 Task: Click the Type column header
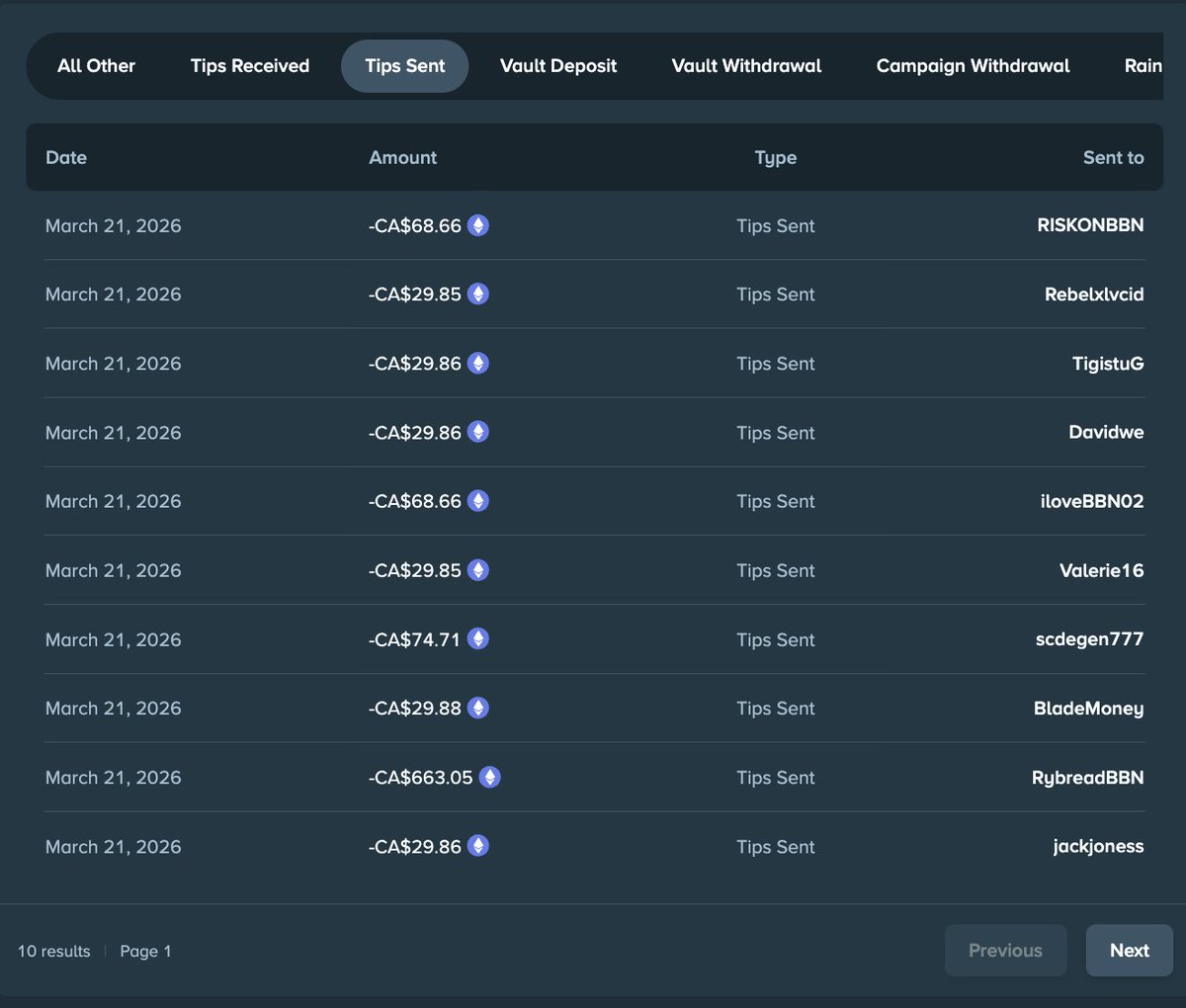(776, 158)
